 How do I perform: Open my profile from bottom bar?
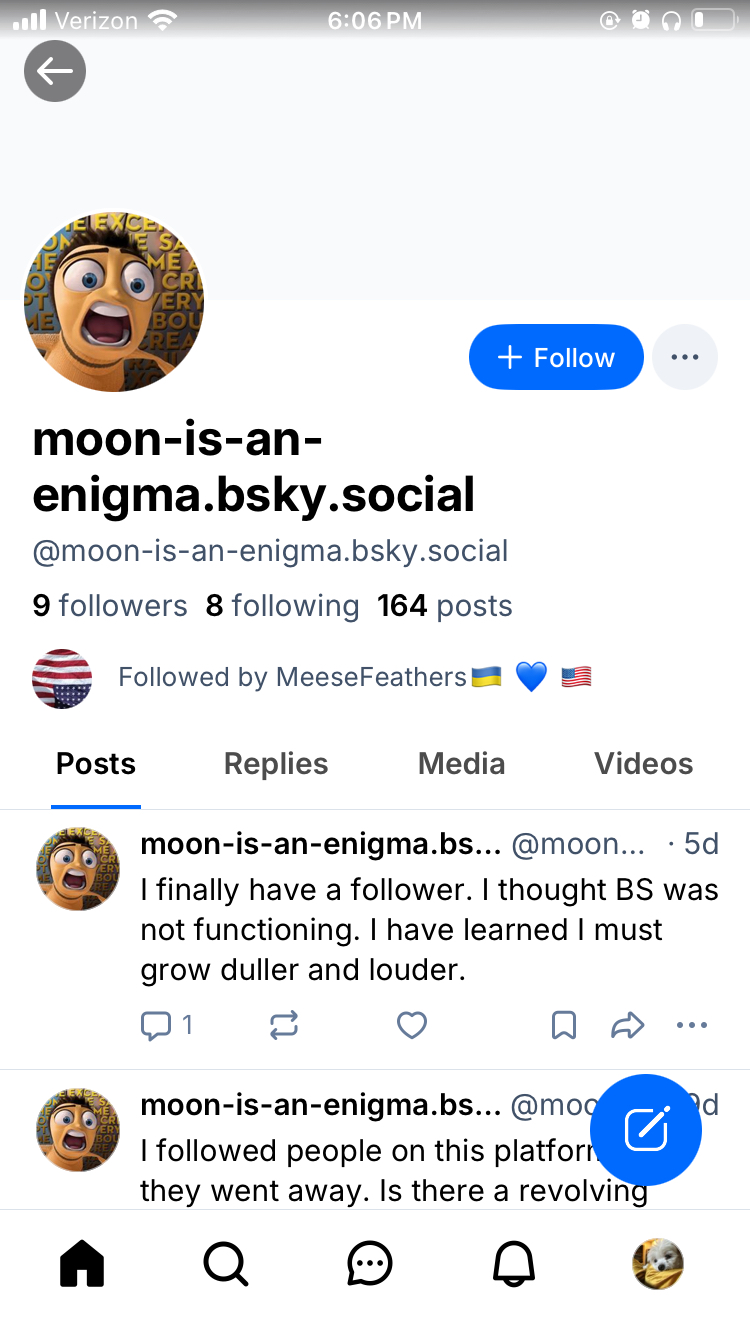[x=658, y=1265]
